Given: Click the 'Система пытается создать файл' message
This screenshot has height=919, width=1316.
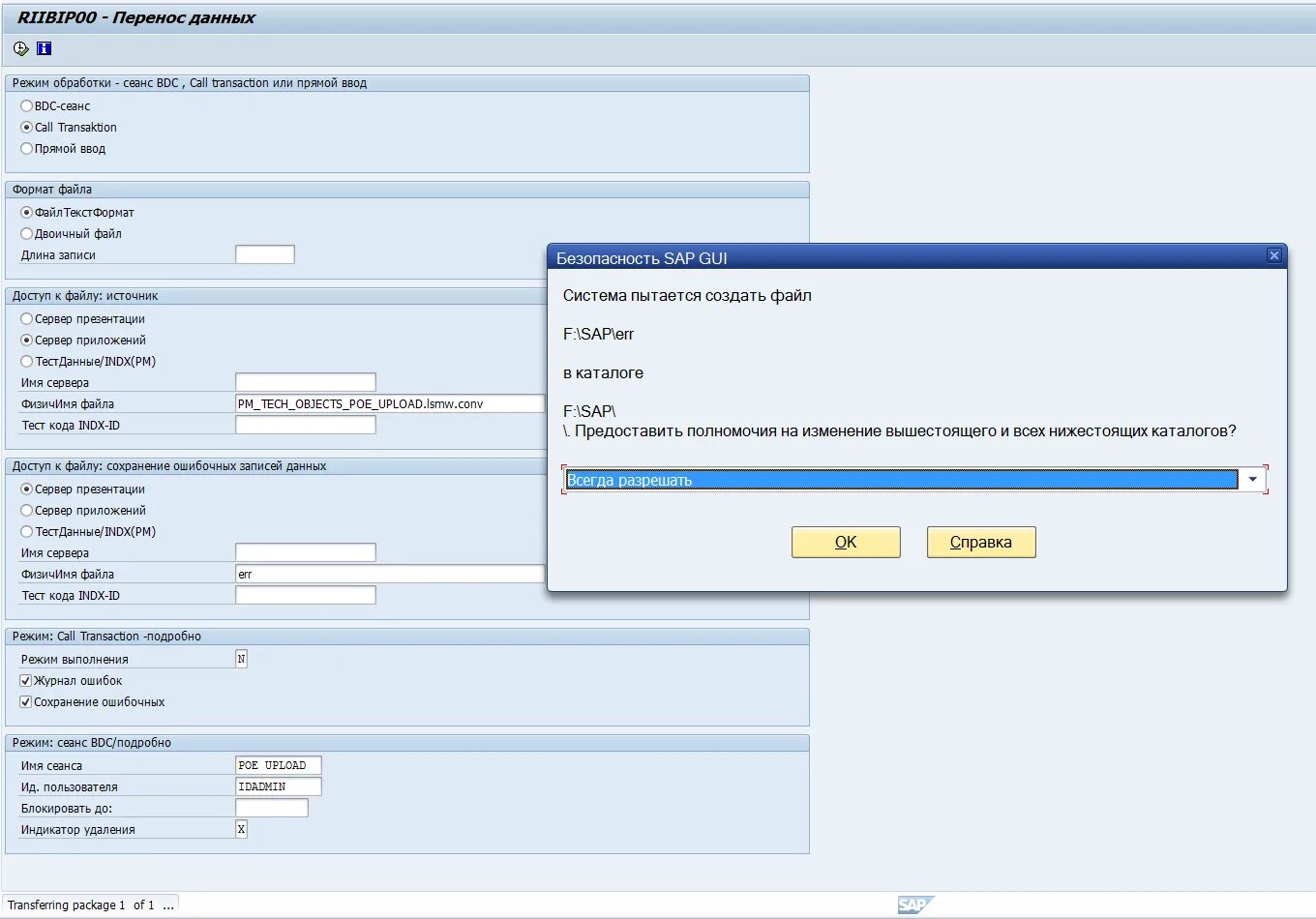Looking at the screenshot, I should coord(687,296).
